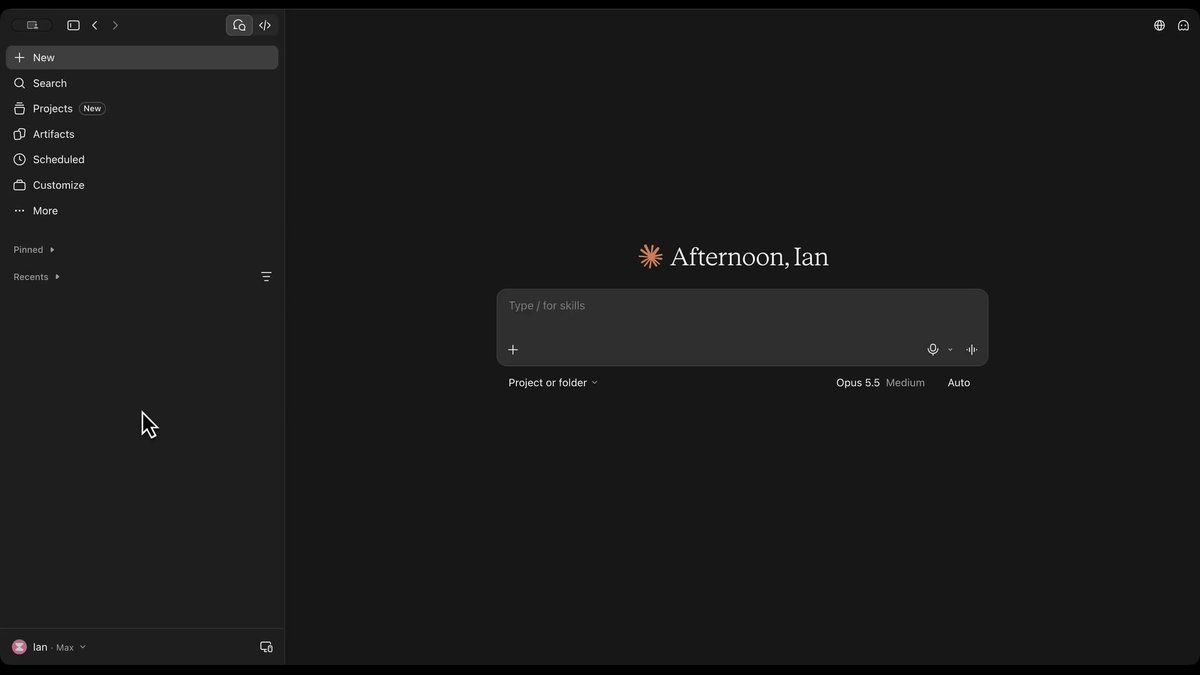
Task: Click the 'Afternoon, Ian' greeting text
Action: [749, 257]
